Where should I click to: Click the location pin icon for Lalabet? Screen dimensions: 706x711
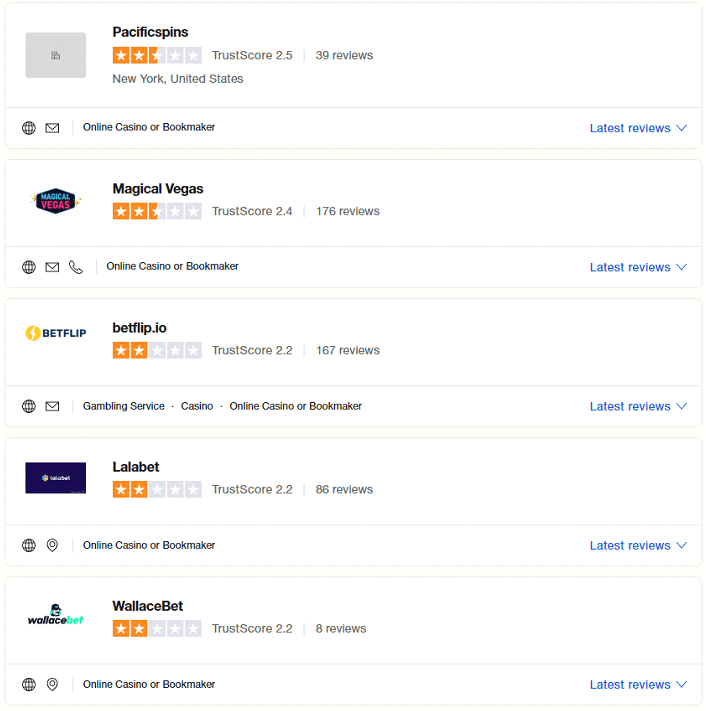(x=52, y=545)
